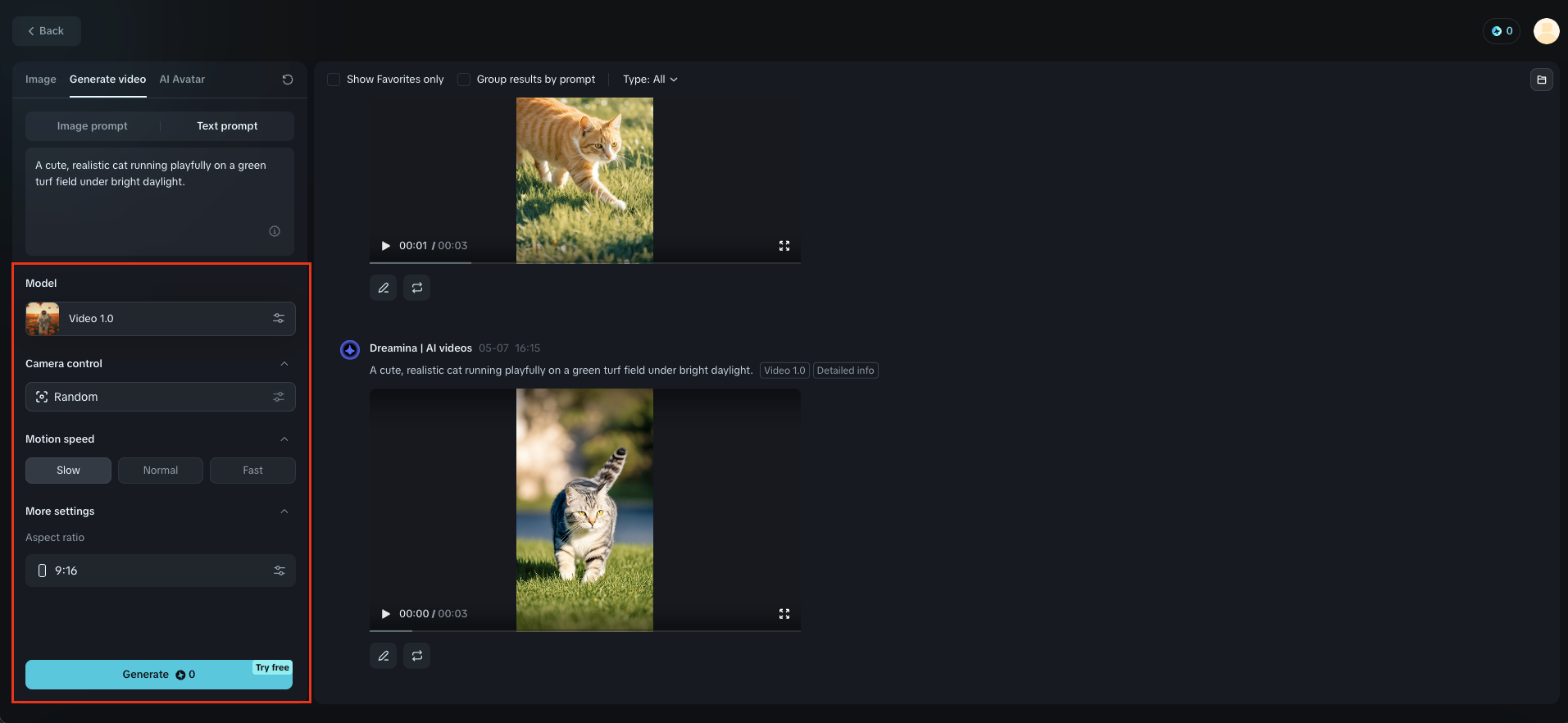Open the 9:16 aspect ratio selector

pos(161,571)
